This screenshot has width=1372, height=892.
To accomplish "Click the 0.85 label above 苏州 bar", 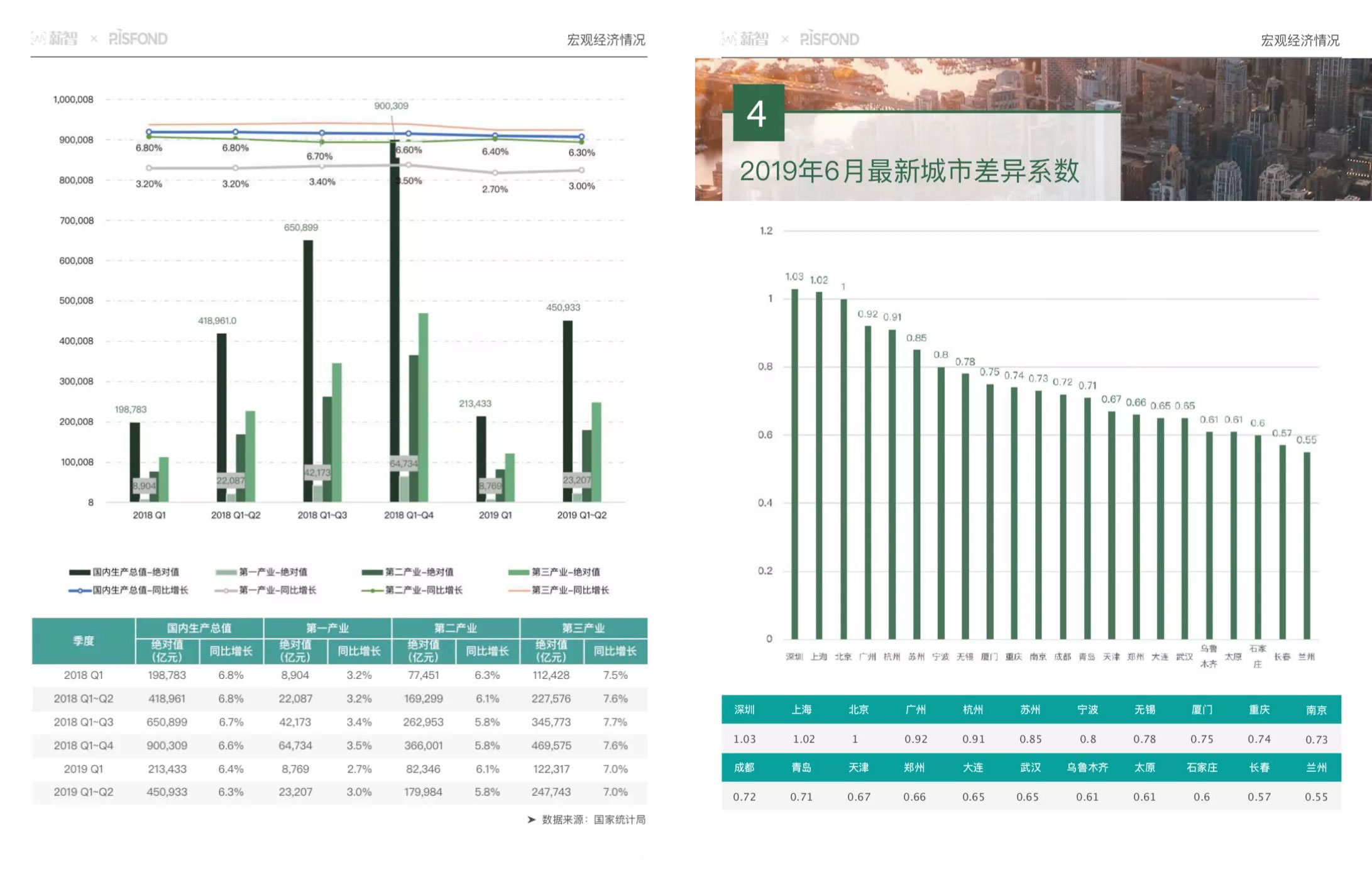I will (916, 338).
